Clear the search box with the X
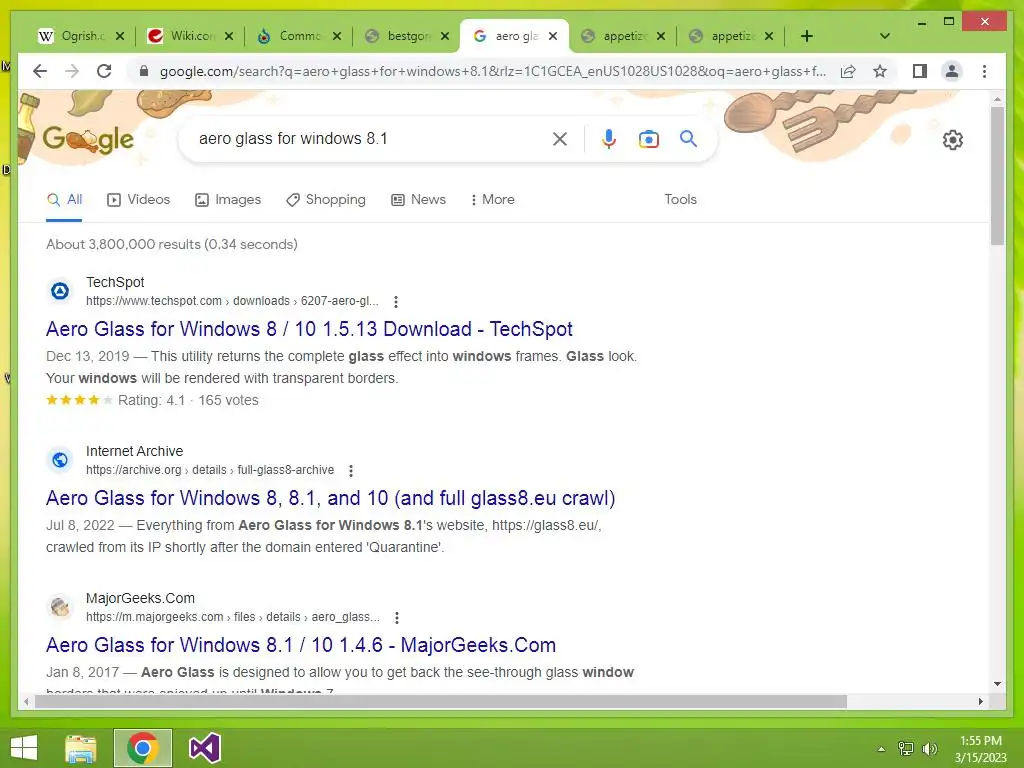This screenshot has height=768, width=1024. 560,139
